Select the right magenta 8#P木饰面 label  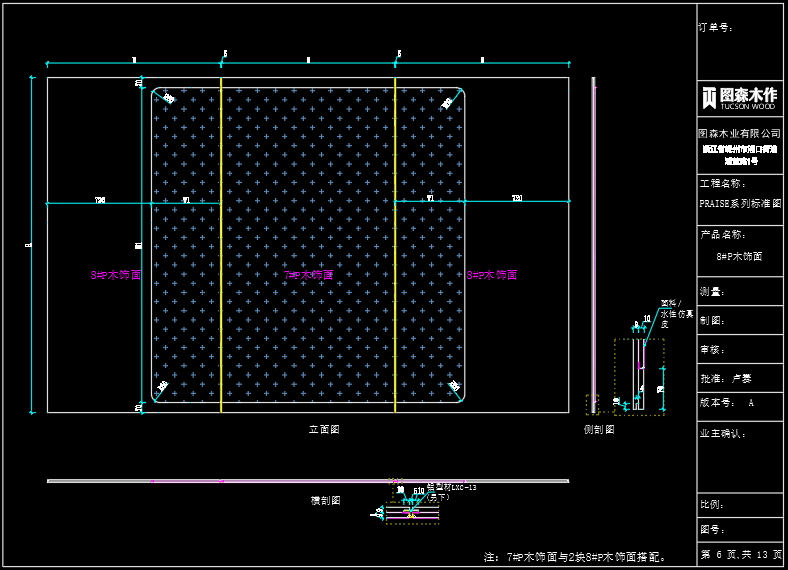click(x=492, y=274)
